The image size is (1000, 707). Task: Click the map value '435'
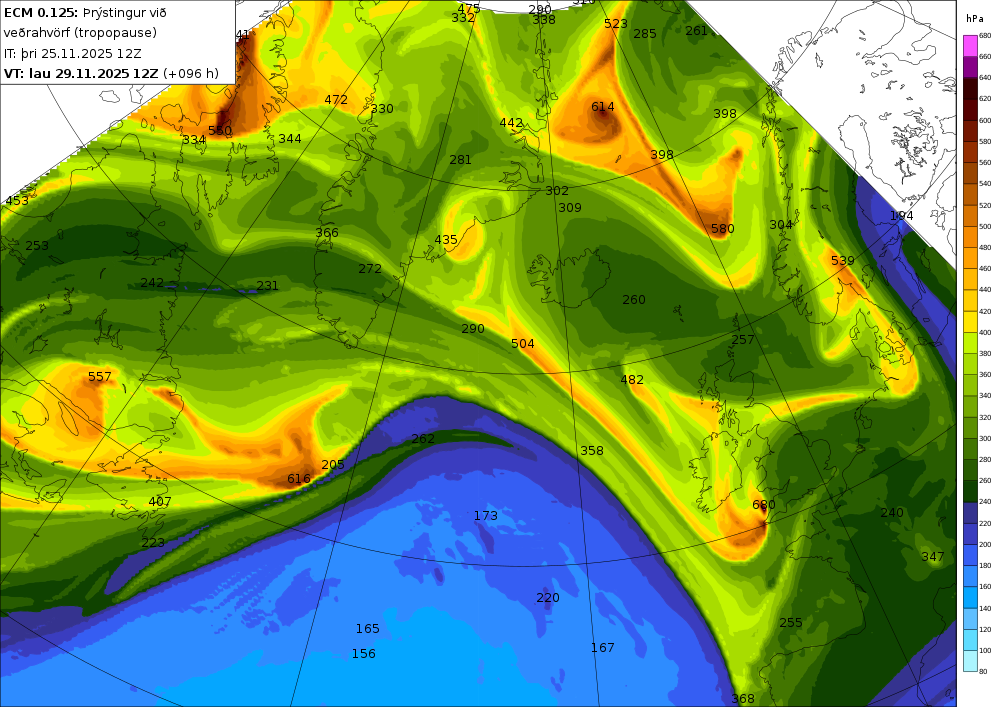coord(446,240)
